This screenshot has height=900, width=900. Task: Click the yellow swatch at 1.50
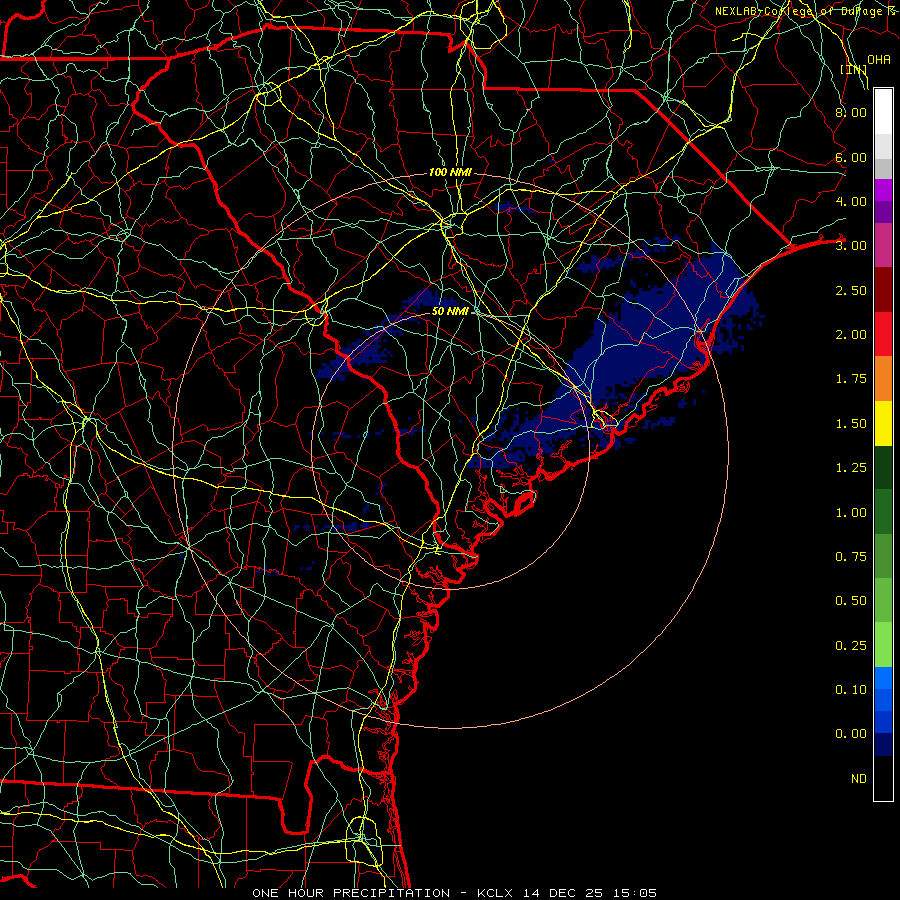pos(883,423)
